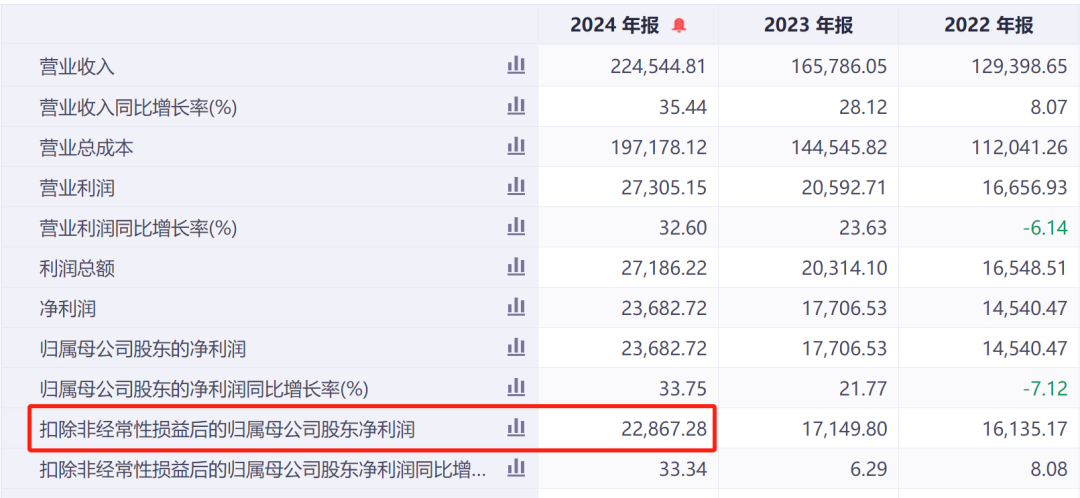Click the 归属母公司股东的净利润同比增长率(%) label
The width and height of the screenshot is (1080, 498).
coord(204,390)
